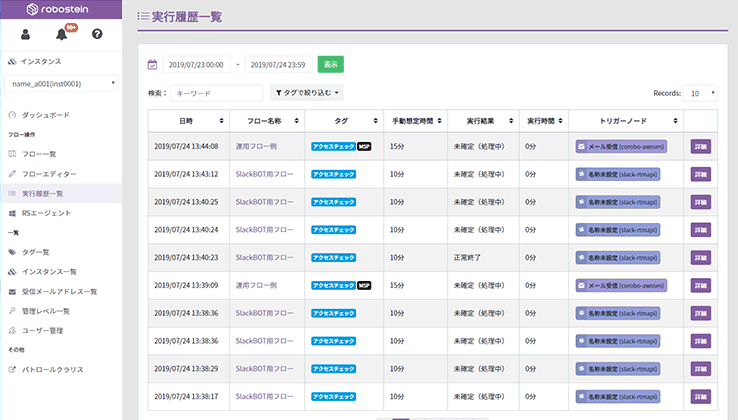Click インスタンス label icon in sidebar
This screenshot has height=420, width=738.
pos(12,62)
